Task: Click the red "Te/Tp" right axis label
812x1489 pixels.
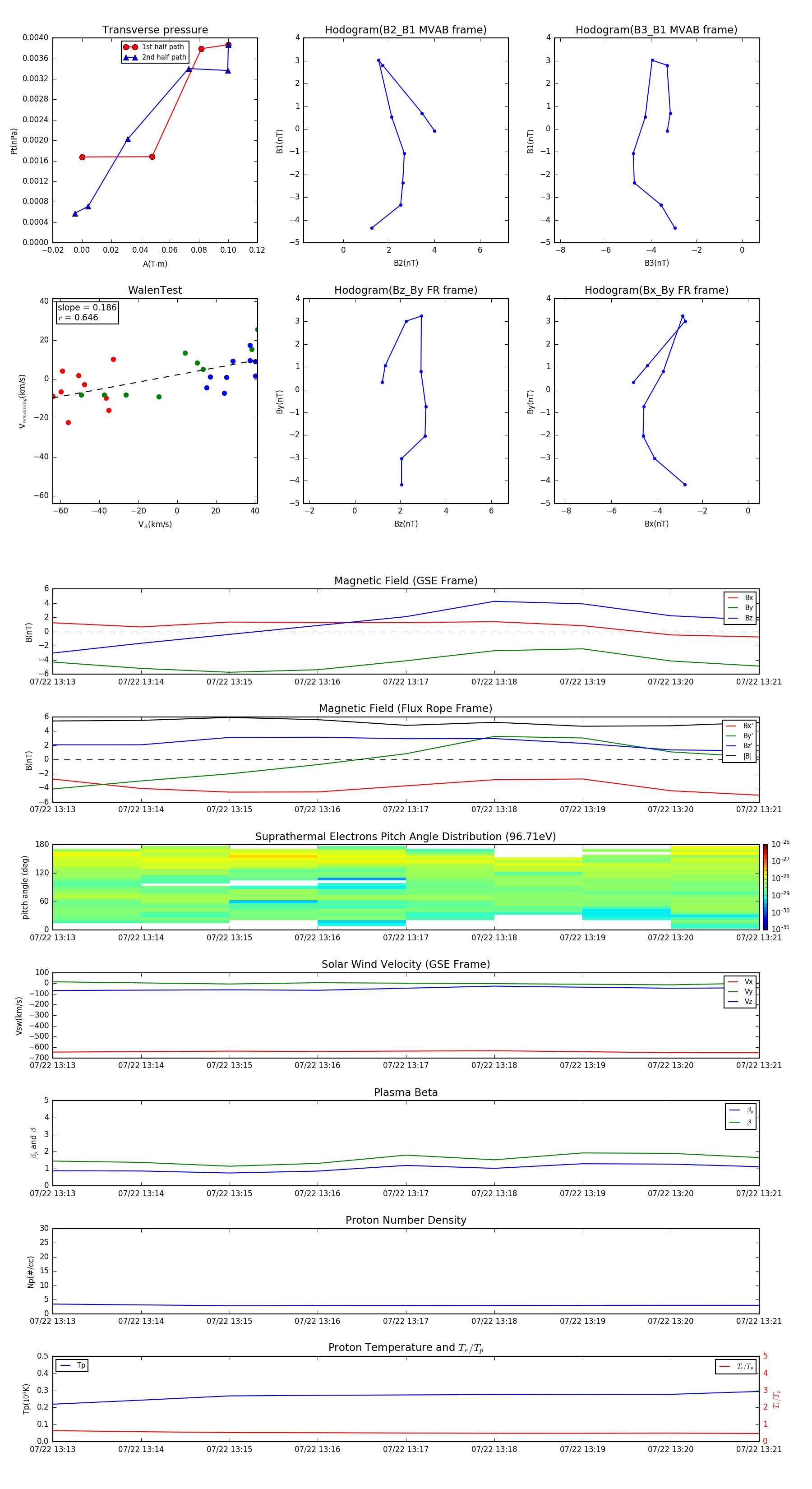Action: coord(777,1399)
